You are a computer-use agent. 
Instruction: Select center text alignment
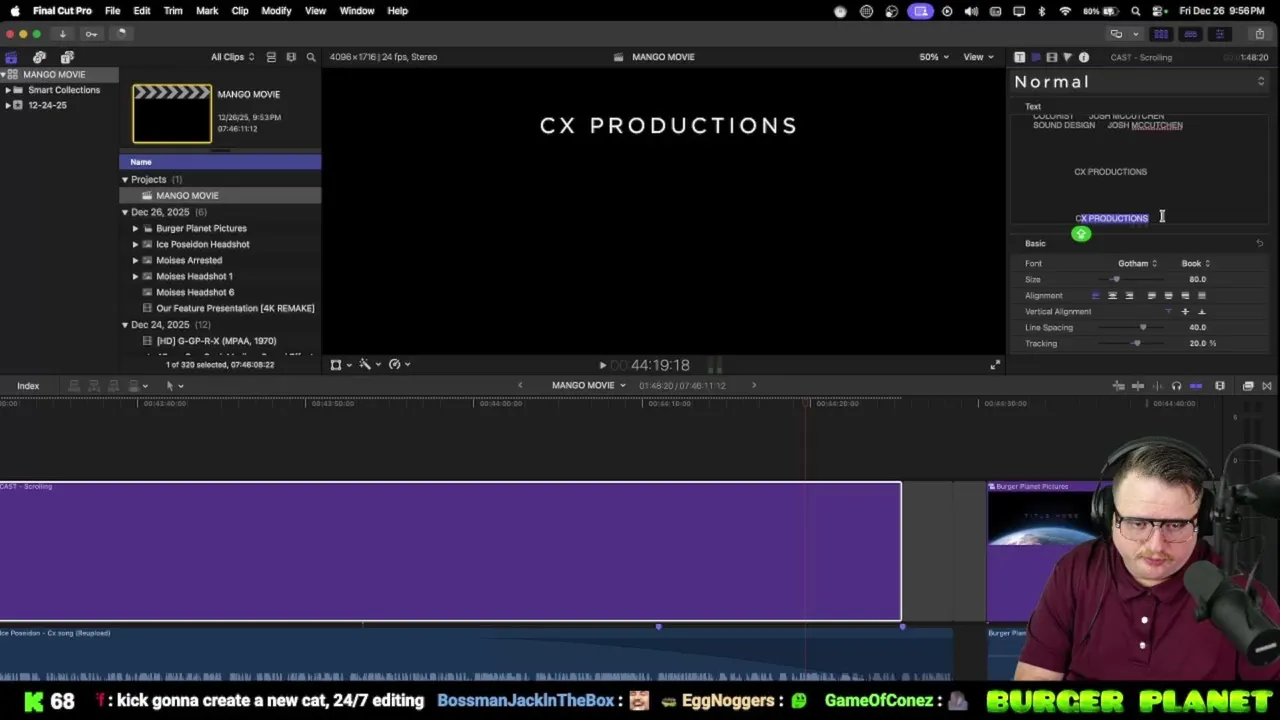[x=1112, y=295]
